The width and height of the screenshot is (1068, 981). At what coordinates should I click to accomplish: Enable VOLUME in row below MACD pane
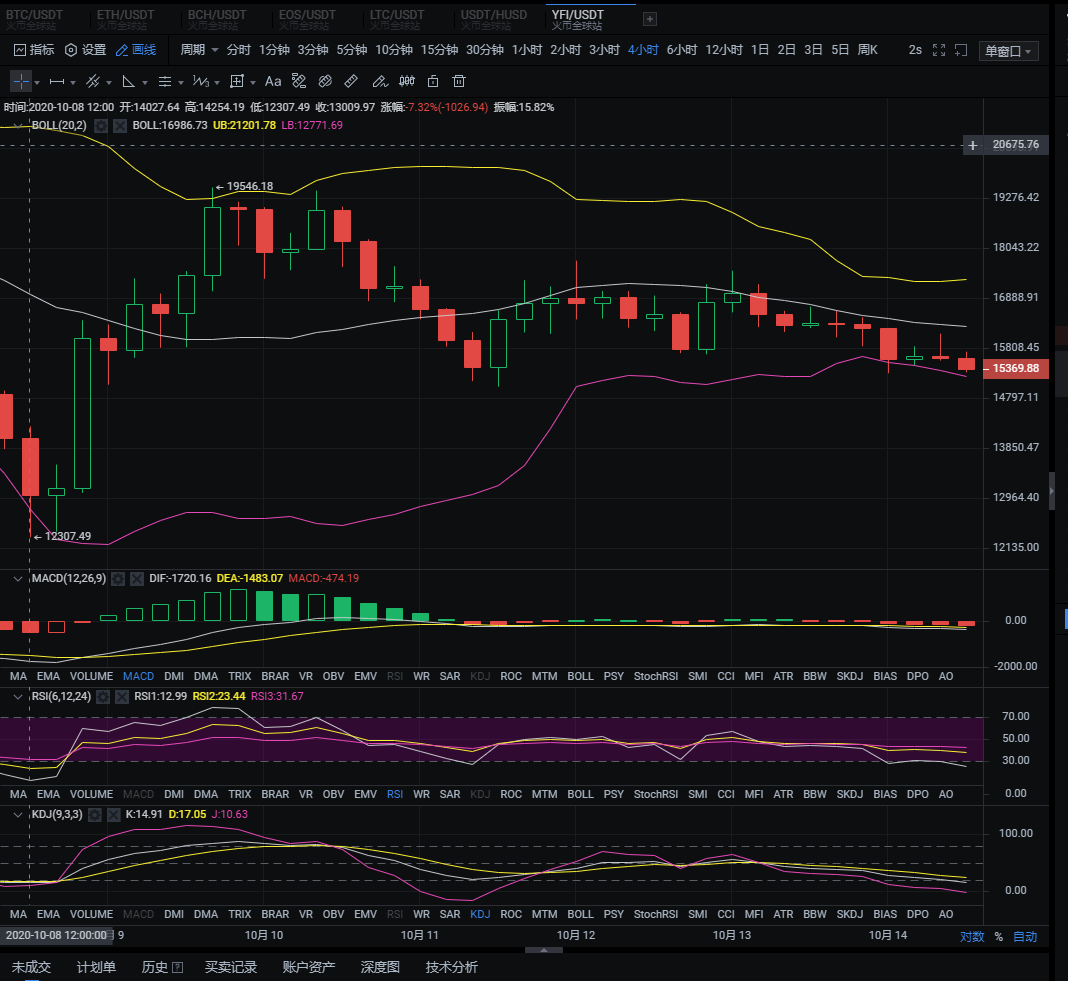(x=91, y=676)
